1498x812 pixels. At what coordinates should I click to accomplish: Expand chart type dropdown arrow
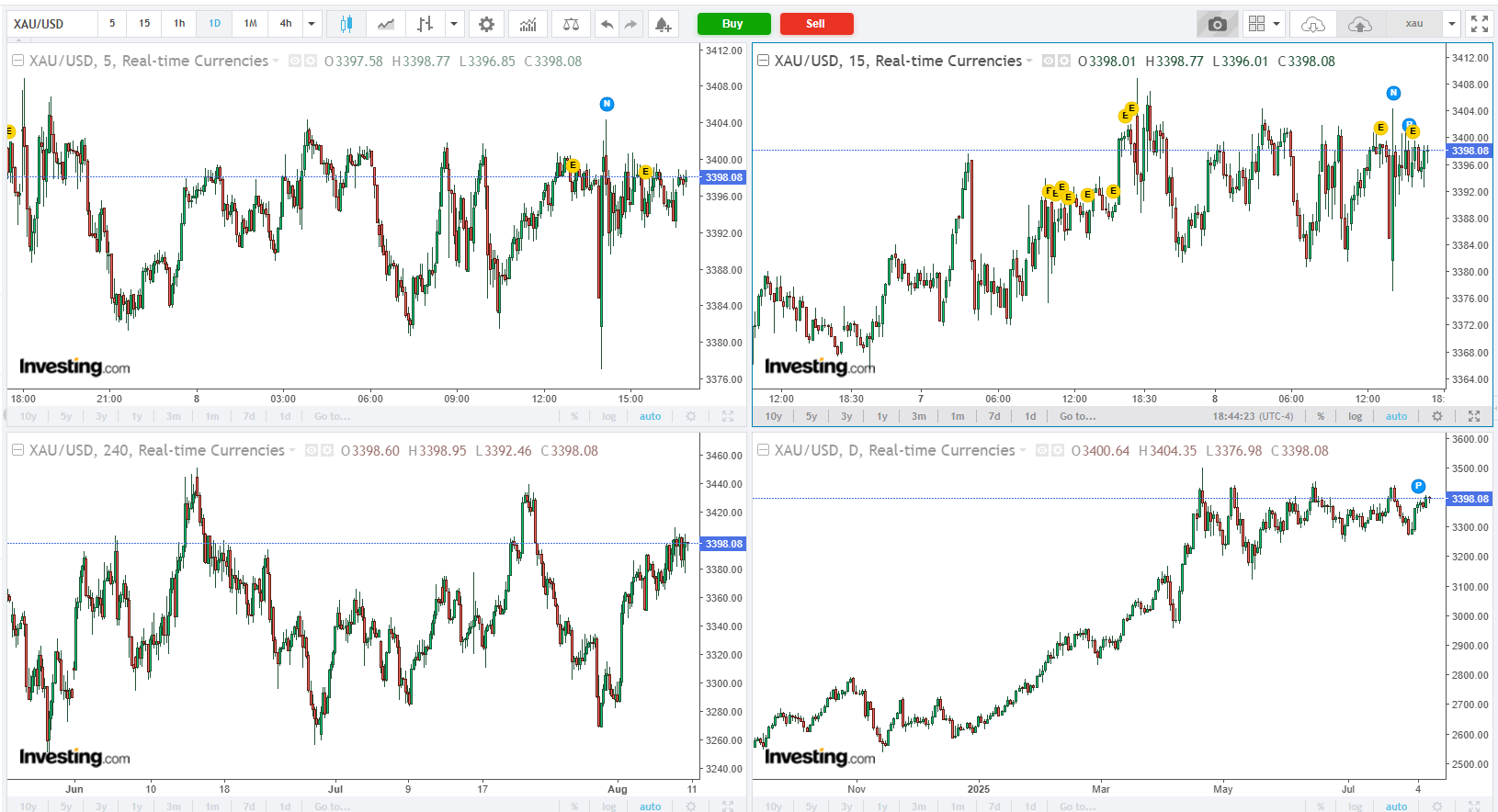point(454,24)
